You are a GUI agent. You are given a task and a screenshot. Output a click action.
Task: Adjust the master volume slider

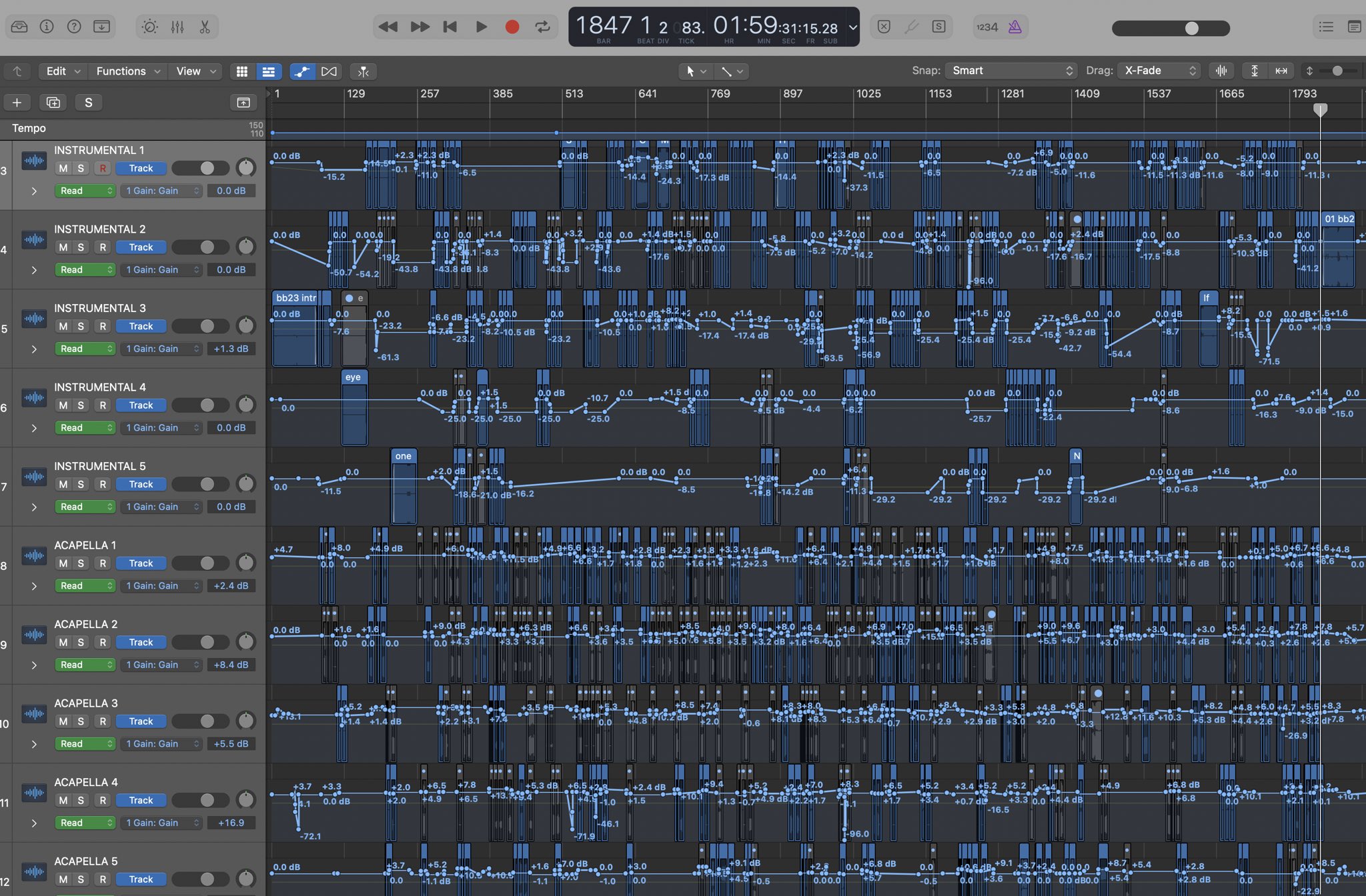(x=1191, y=28)
